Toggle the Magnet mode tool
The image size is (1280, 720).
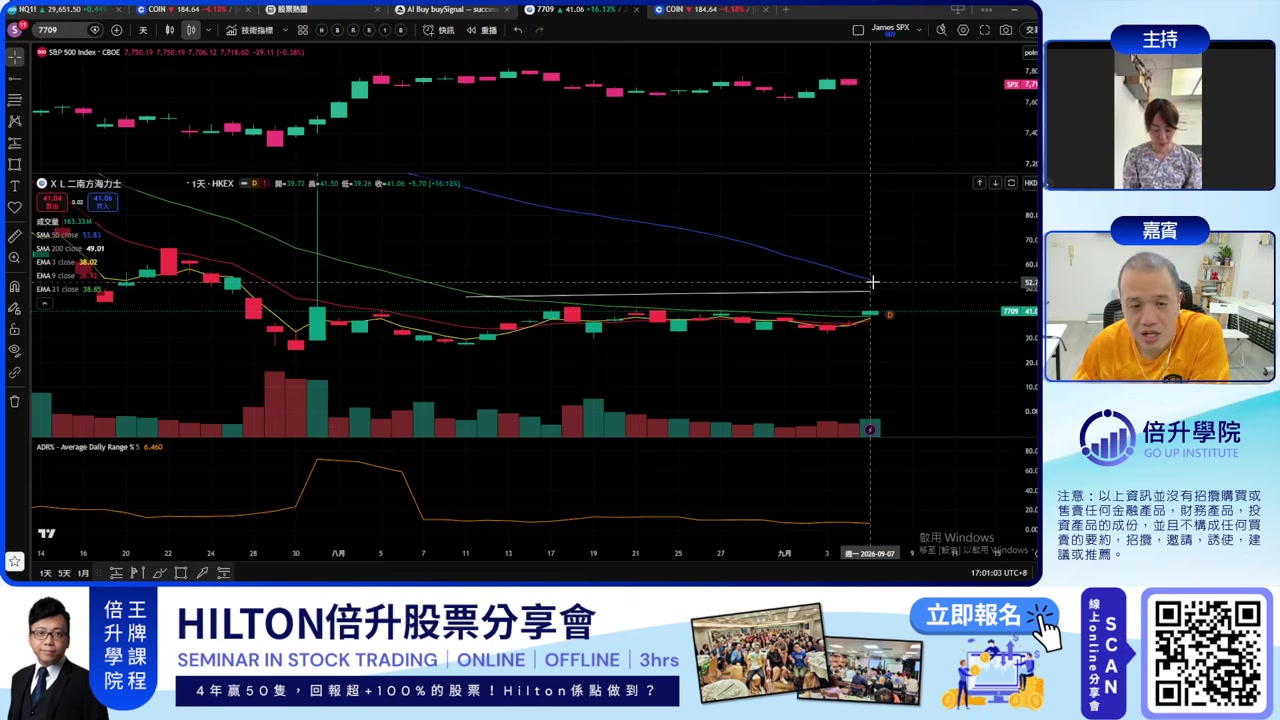14,287
